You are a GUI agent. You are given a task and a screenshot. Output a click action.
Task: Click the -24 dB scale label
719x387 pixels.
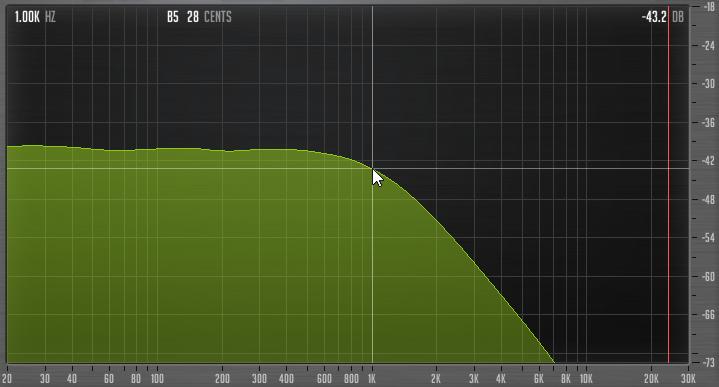pyautogui.click(x=708, y=46)
